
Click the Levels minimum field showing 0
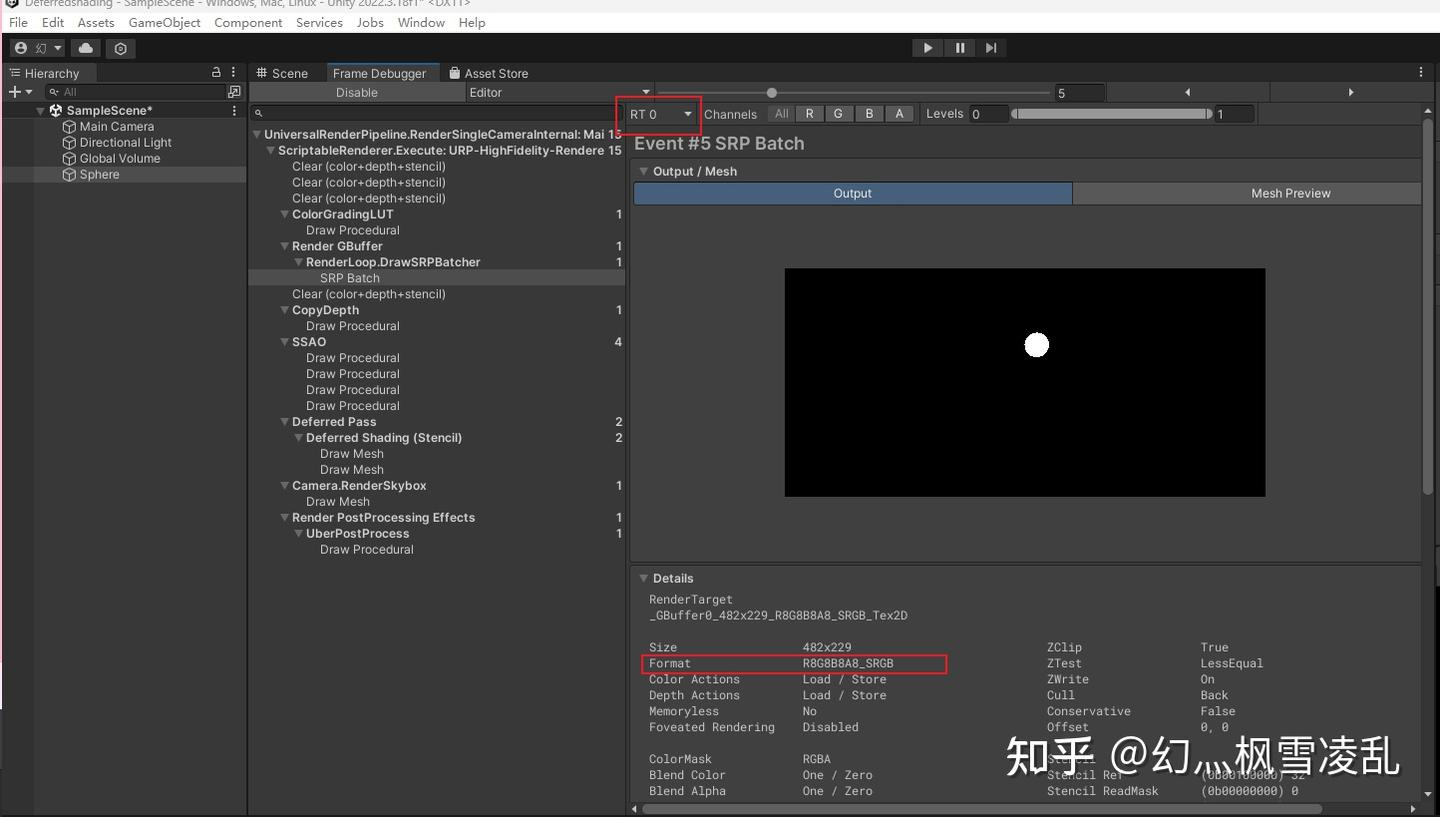tap(988, 114)
